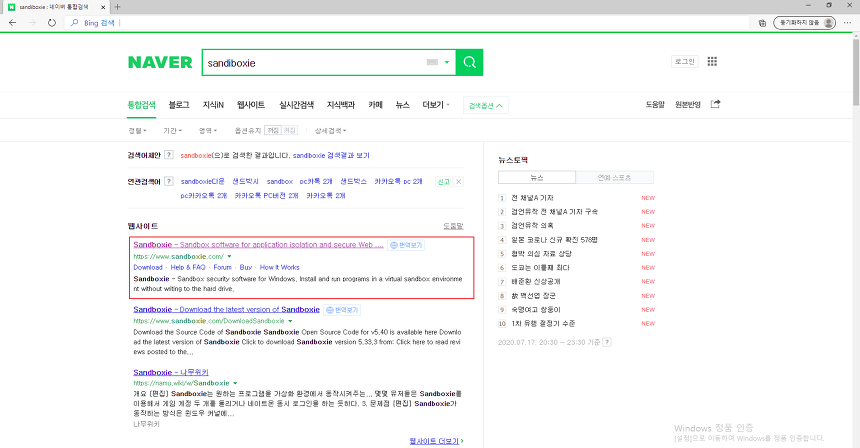
Task: Collapse the 검색옵션 search options toggle
Action: [x=487, y=104]
